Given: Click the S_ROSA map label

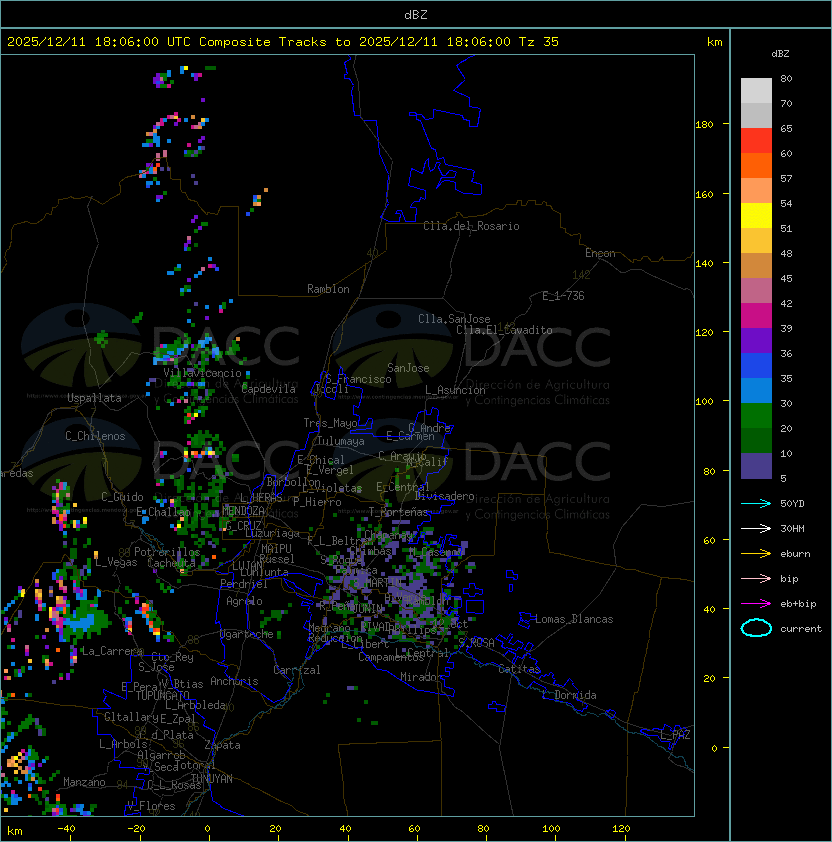Looking at the screenshot, I should [x=476, y=643].
